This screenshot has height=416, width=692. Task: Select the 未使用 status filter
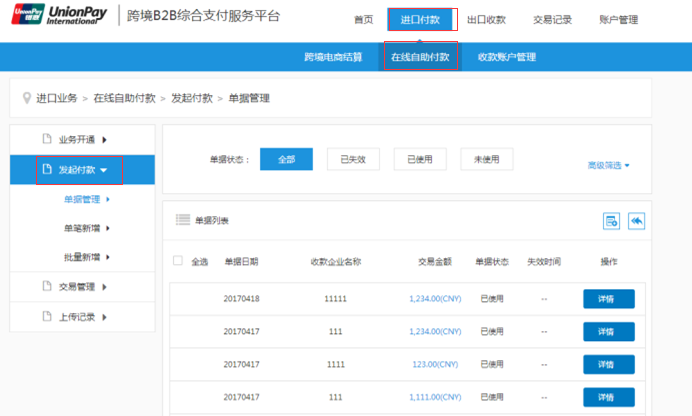coord(486,159)
